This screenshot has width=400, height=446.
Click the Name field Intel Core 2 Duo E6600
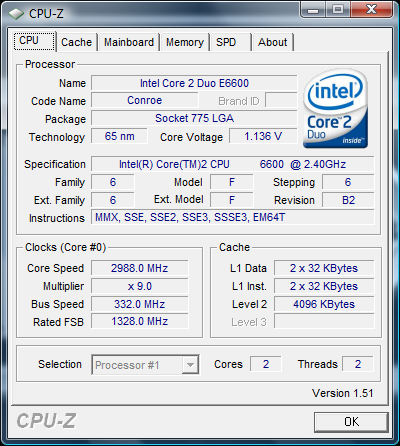coord(194,83)
